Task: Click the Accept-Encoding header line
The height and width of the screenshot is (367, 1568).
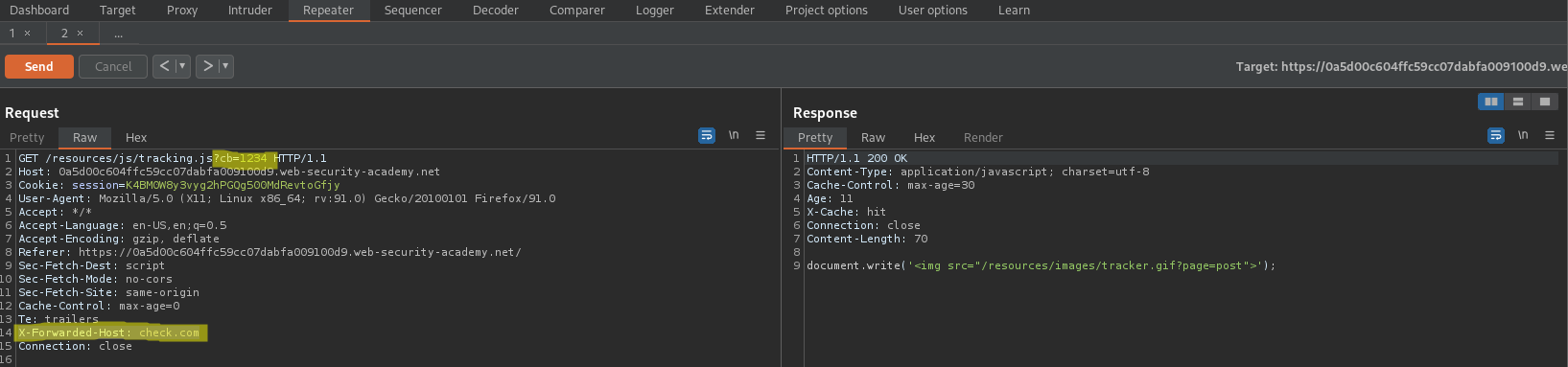Action: pos(119,239)
